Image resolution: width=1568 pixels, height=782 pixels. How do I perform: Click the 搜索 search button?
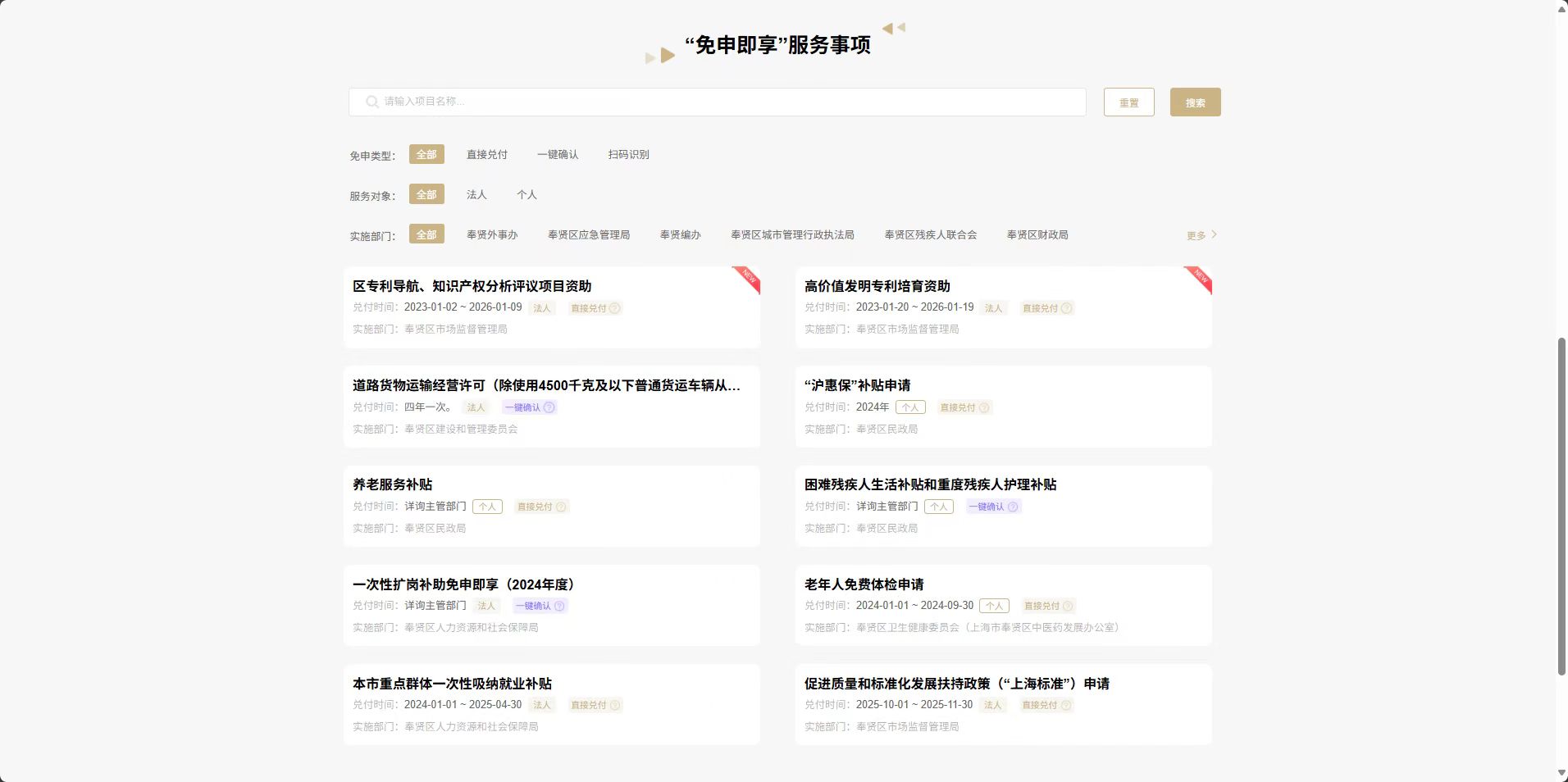[x=1194, y=102]
